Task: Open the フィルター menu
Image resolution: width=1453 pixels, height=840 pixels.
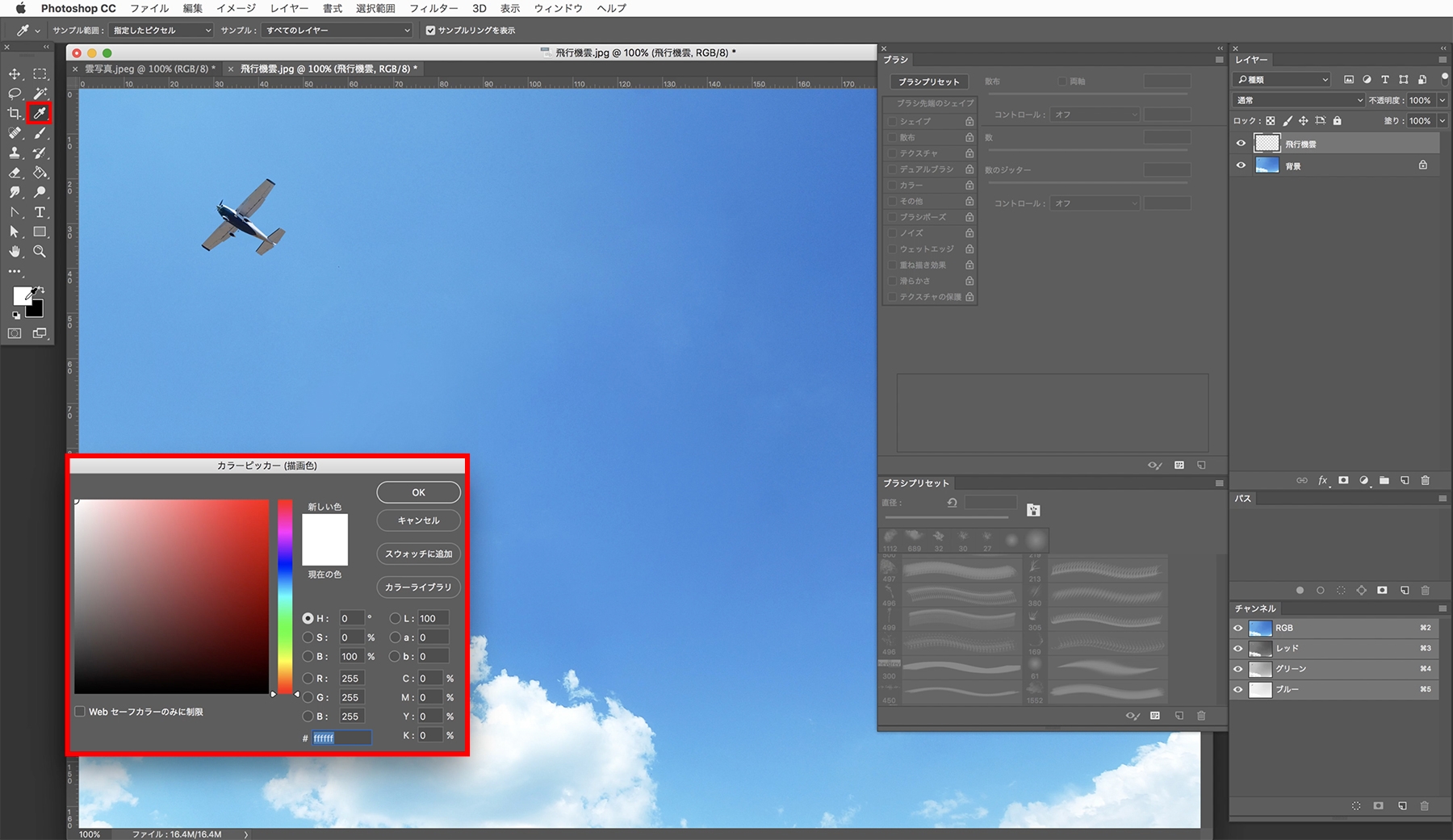Action: (x=433, y=8)
